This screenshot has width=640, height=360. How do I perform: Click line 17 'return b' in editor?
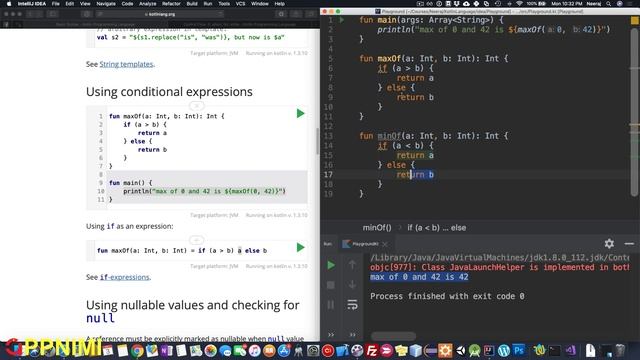pos(415,175)
